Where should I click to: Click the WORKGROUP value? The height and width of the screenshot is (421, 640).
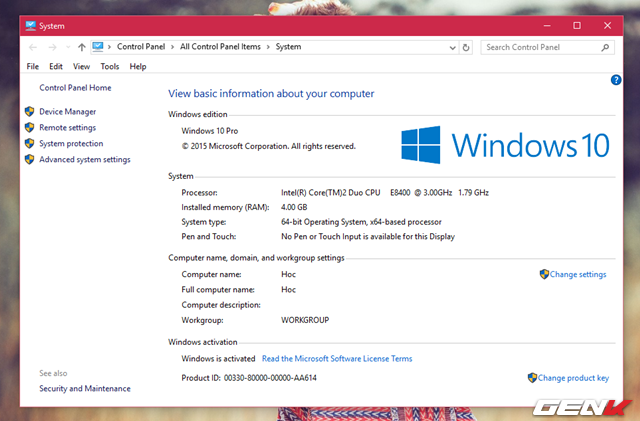[305, 320]
